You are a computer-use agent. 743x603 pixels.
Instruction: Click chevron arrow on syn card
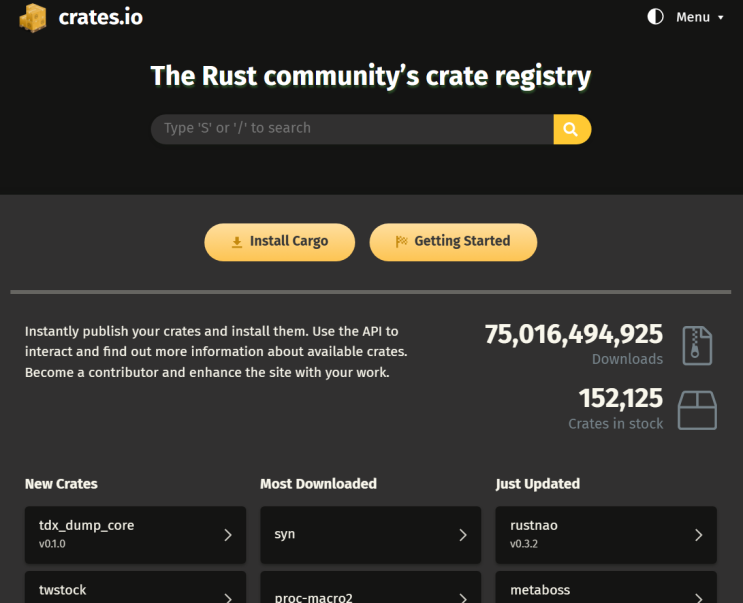point(463,535)
